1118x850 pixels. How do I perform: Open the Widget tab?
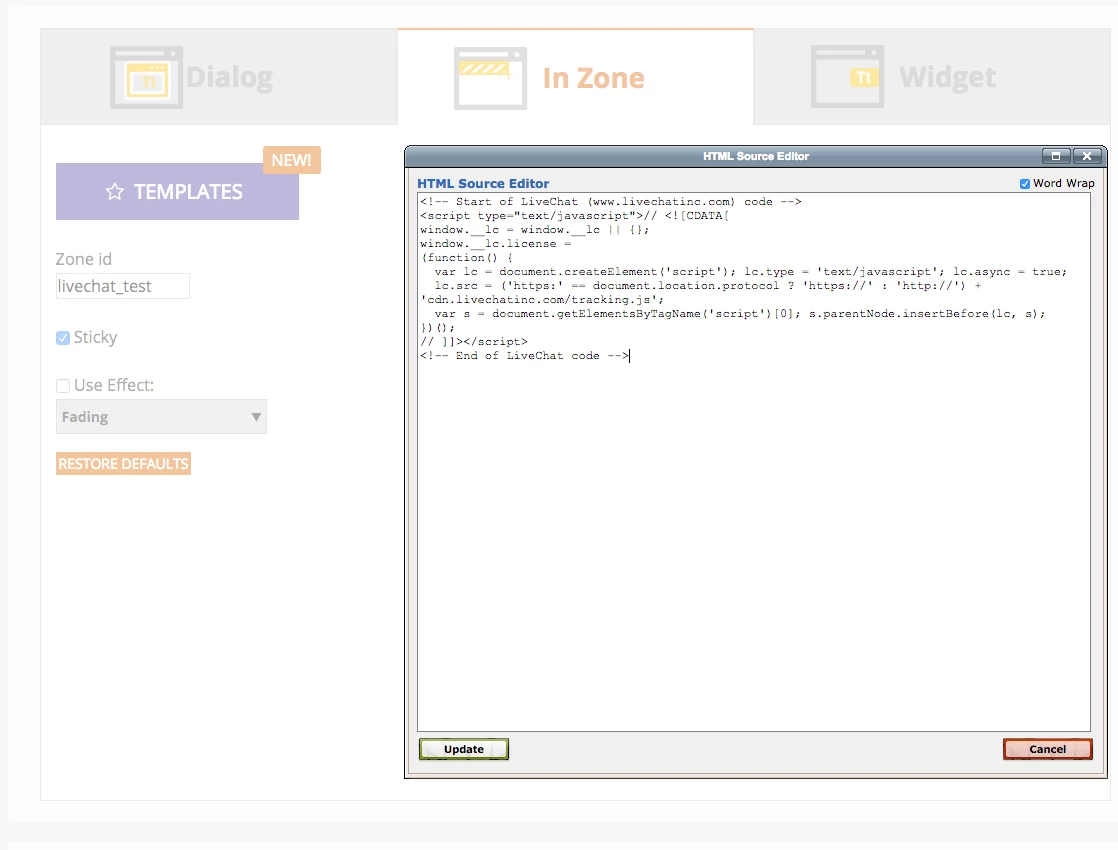(931, 77)
